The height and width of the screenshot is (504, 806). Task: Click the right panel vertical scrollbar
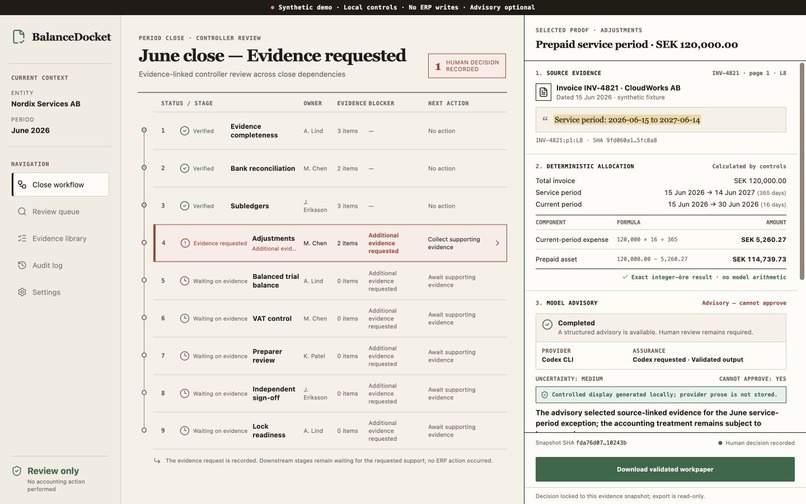(x=802, y=171)
